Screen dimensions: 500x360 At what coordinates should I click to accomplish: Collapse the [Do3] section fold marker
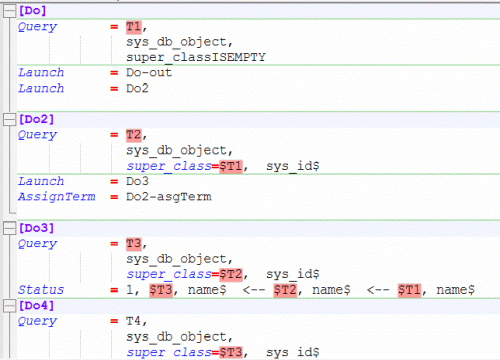9,228
